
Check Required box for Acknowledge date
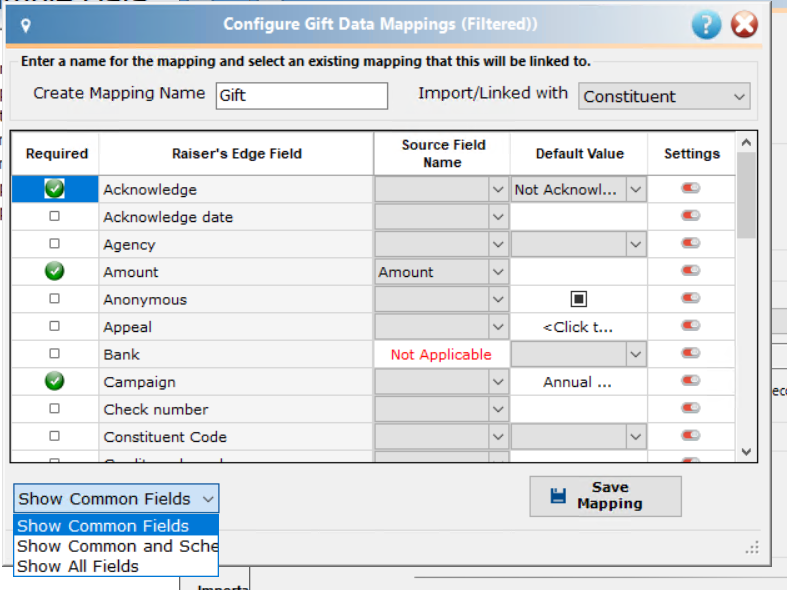(x=54, y=216)
